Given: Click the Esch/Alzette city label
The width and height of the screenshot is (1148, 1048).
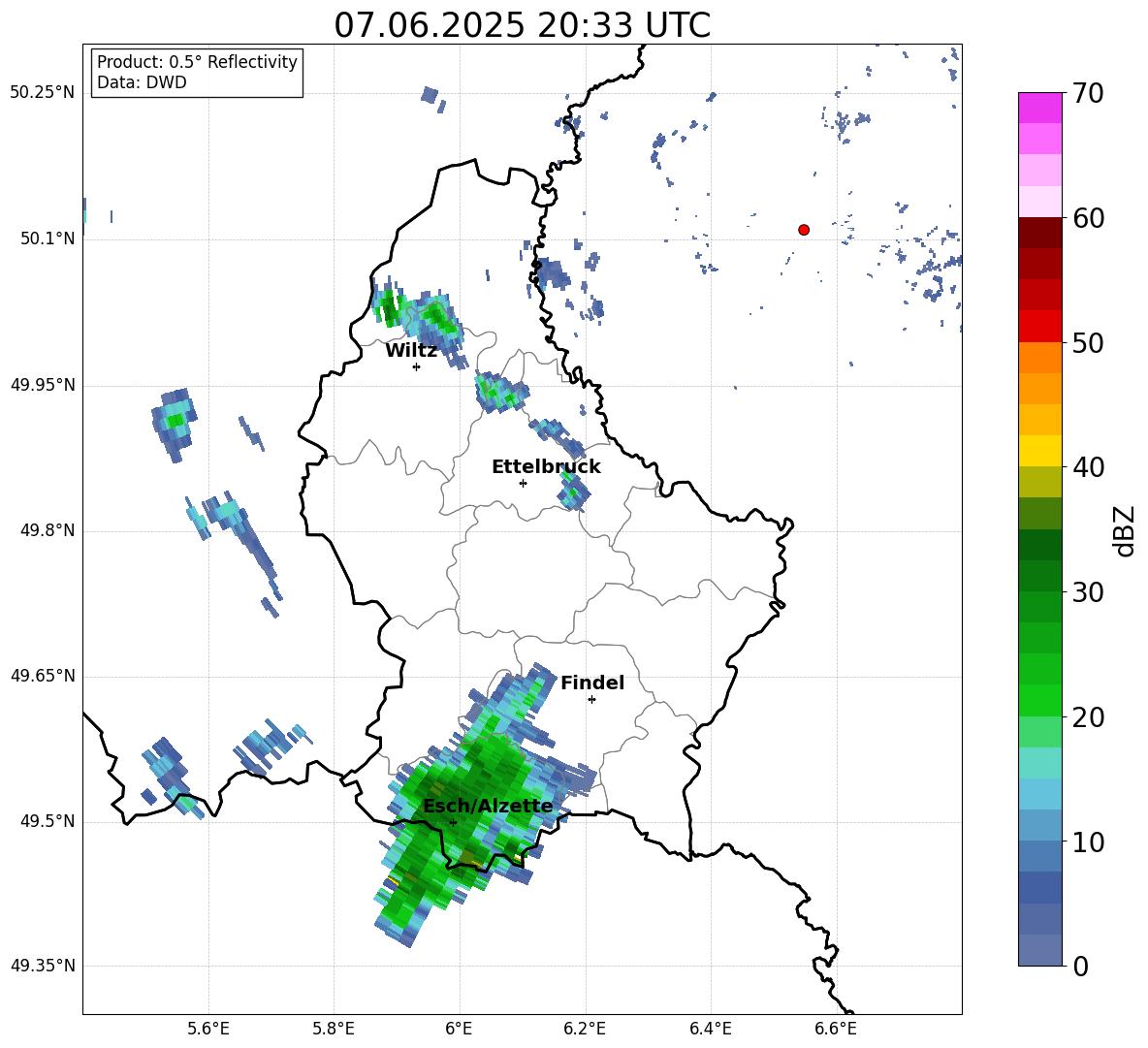Looking at the screenshot, I should pyautogui.click(x=488, y=806).
